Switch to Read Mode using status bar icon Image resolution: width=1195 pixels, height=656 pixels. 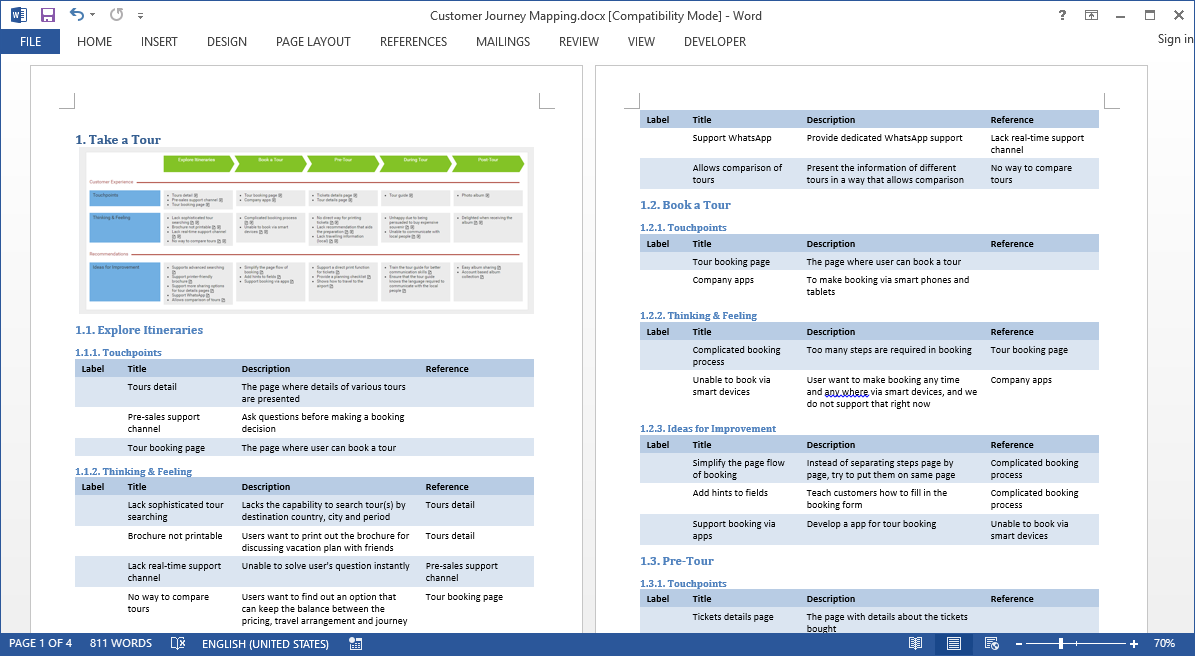[x=914, y=644]
